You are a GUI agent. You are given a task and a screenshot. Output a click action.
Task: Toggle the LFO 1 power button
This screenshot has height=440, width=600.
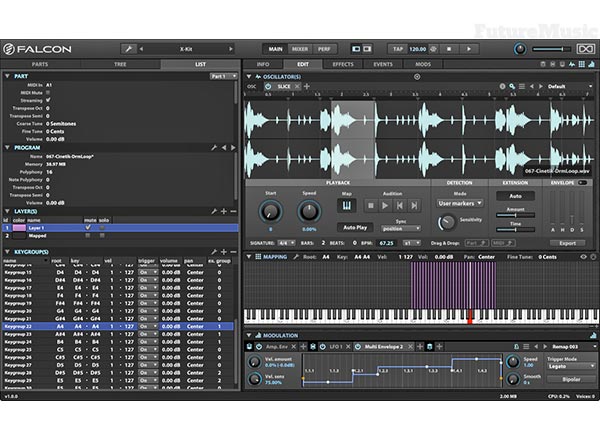(x=323, y=347)
